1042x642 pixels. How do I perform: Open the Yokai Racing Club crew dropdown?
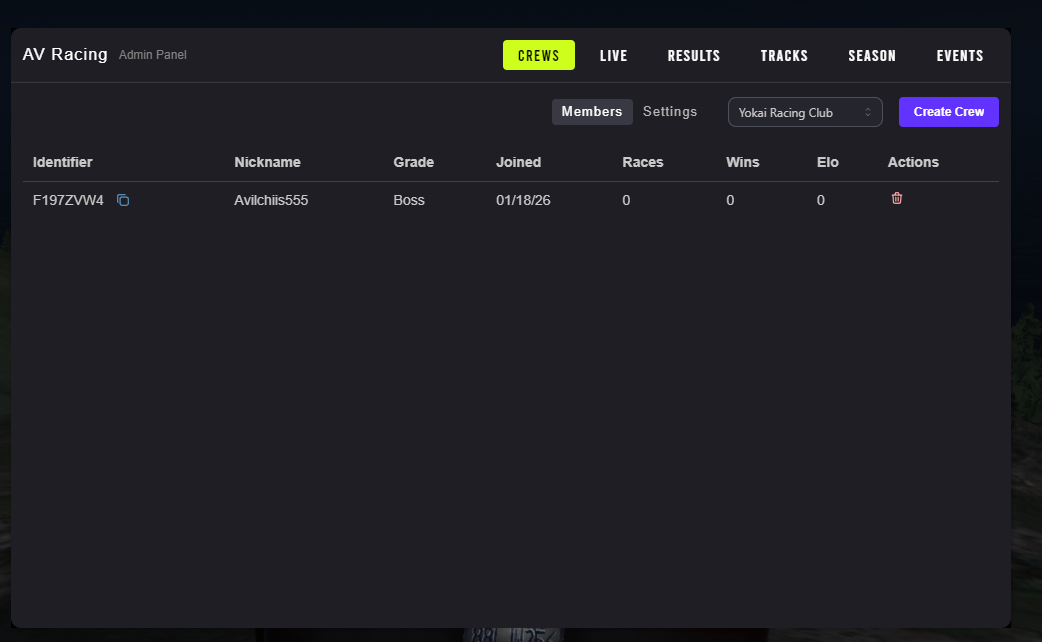click(x=805, y=112)
